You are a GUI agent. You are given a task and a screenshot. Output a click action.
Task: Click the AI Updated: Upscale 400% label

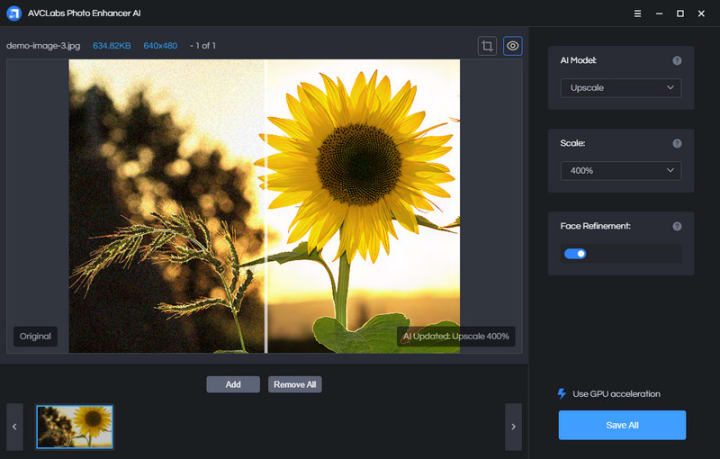(456, 336)
